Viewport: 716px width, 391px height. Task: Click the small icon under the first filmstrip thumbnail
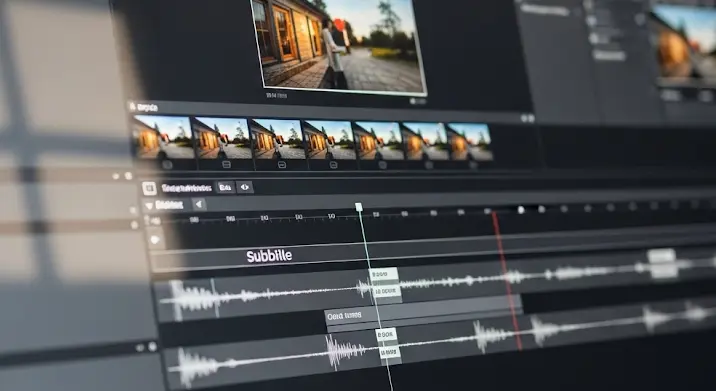(x=167, y=165)
